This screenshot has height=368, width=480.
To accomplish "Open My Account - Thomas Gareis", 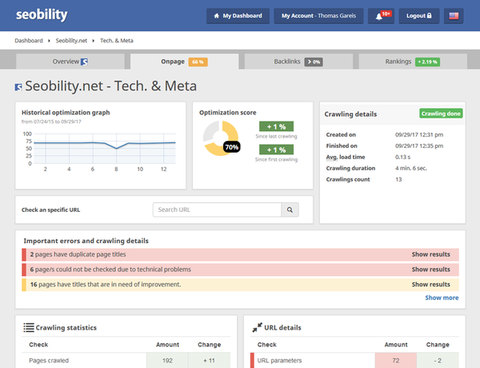I will click(319, 16).
